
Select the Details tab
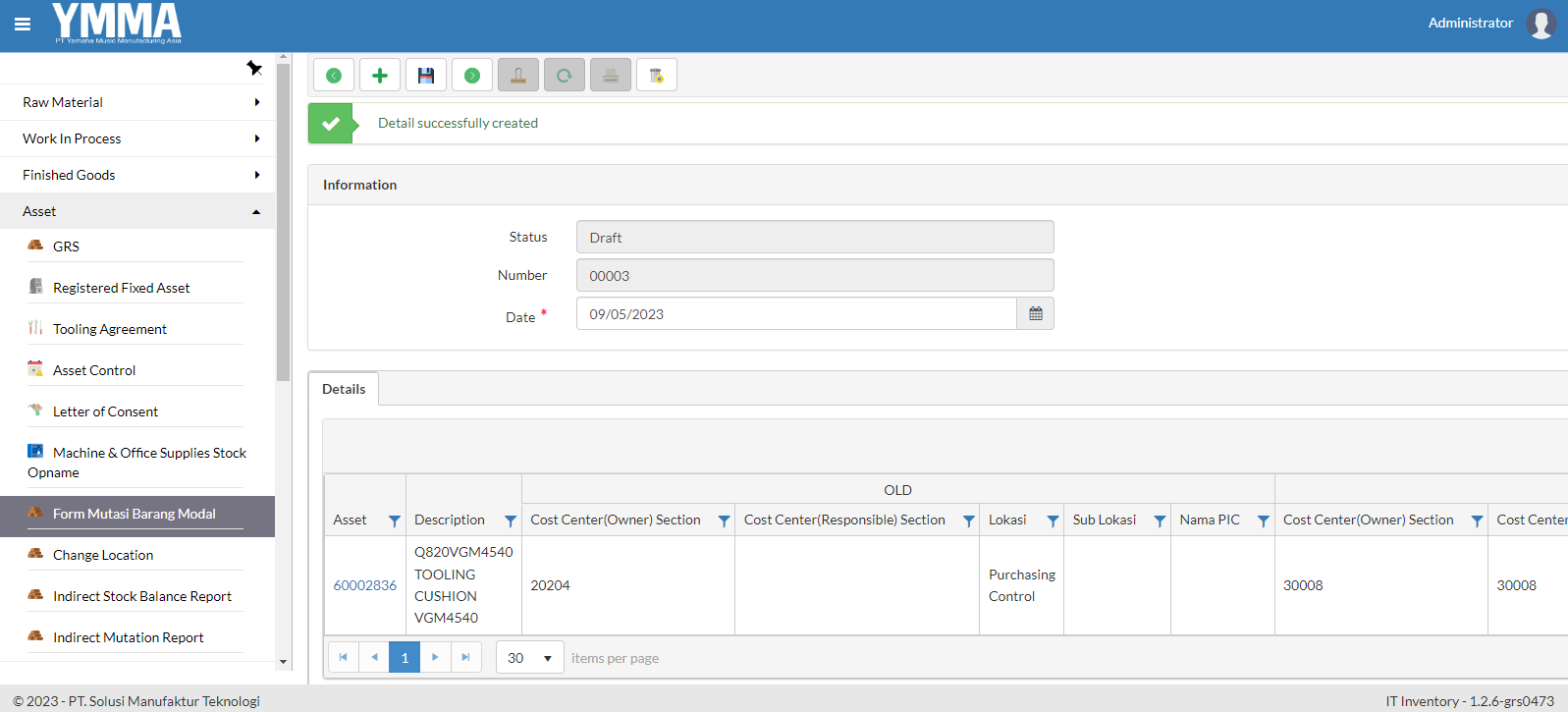pyautogui.click(x=344, y=389)
